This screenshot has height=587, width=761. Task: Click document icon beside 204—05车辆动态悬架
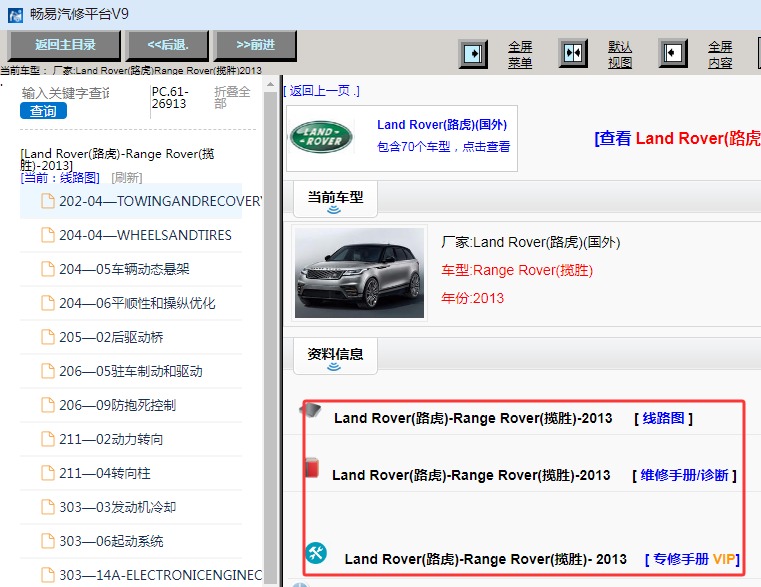tap(48, 269)
